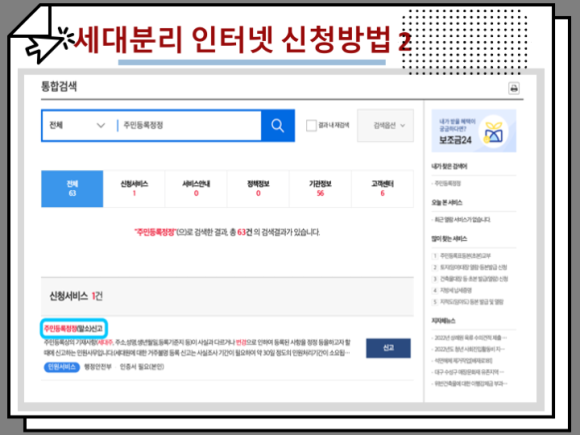Open popular service number 2 토지(임야)대장
Screen dimensions: 580x435
point(473,267)
